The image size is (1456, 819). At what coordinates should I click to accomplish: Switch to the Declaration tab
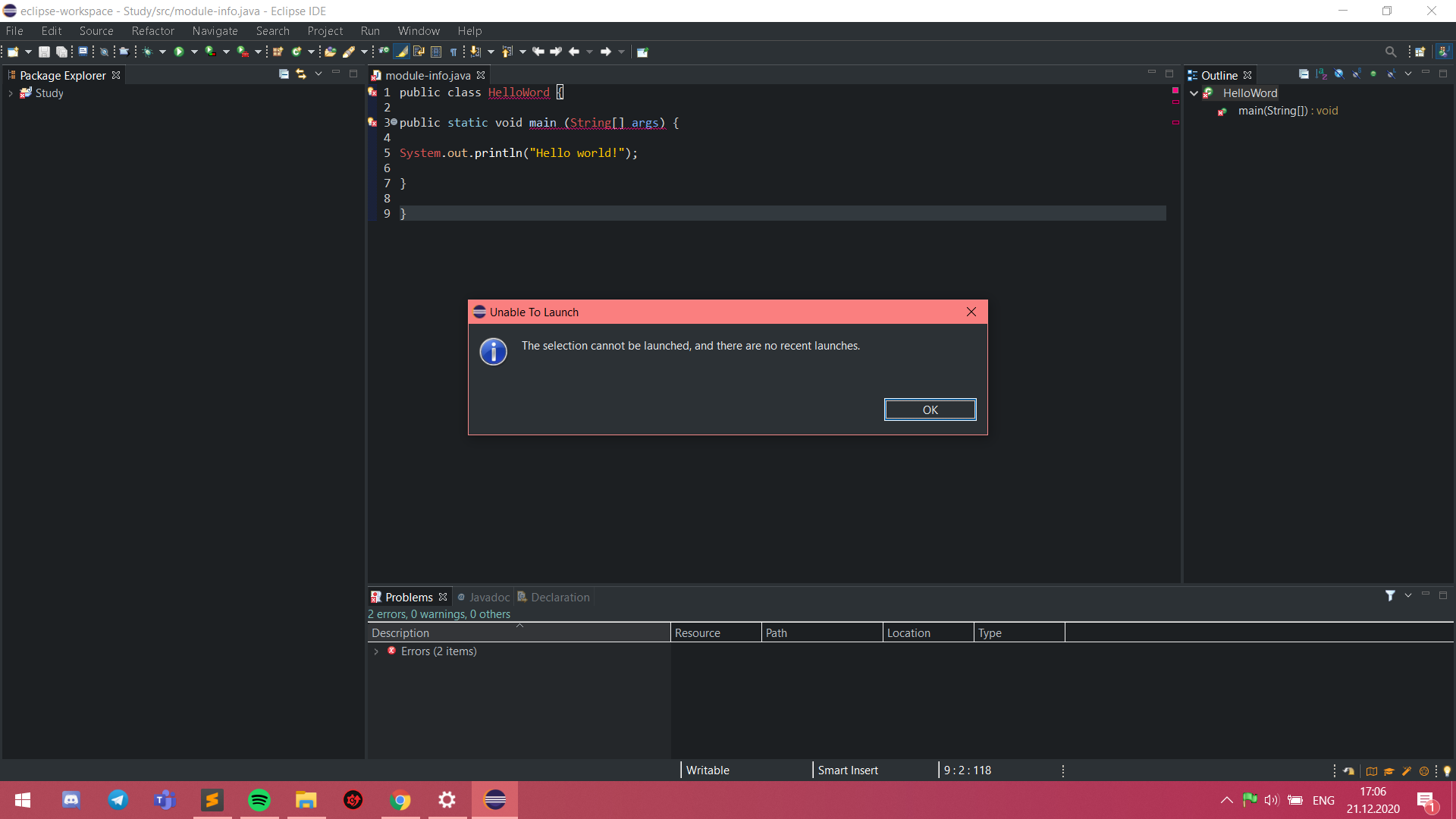pos(554,598)
